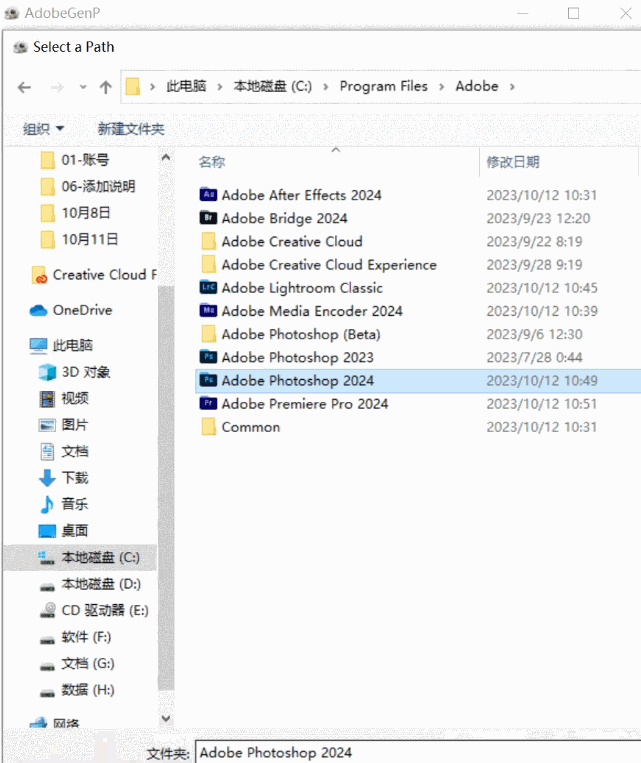Sort by 修改日期 column header
This screenshot has height=763, width=641.
pos(513,162)
